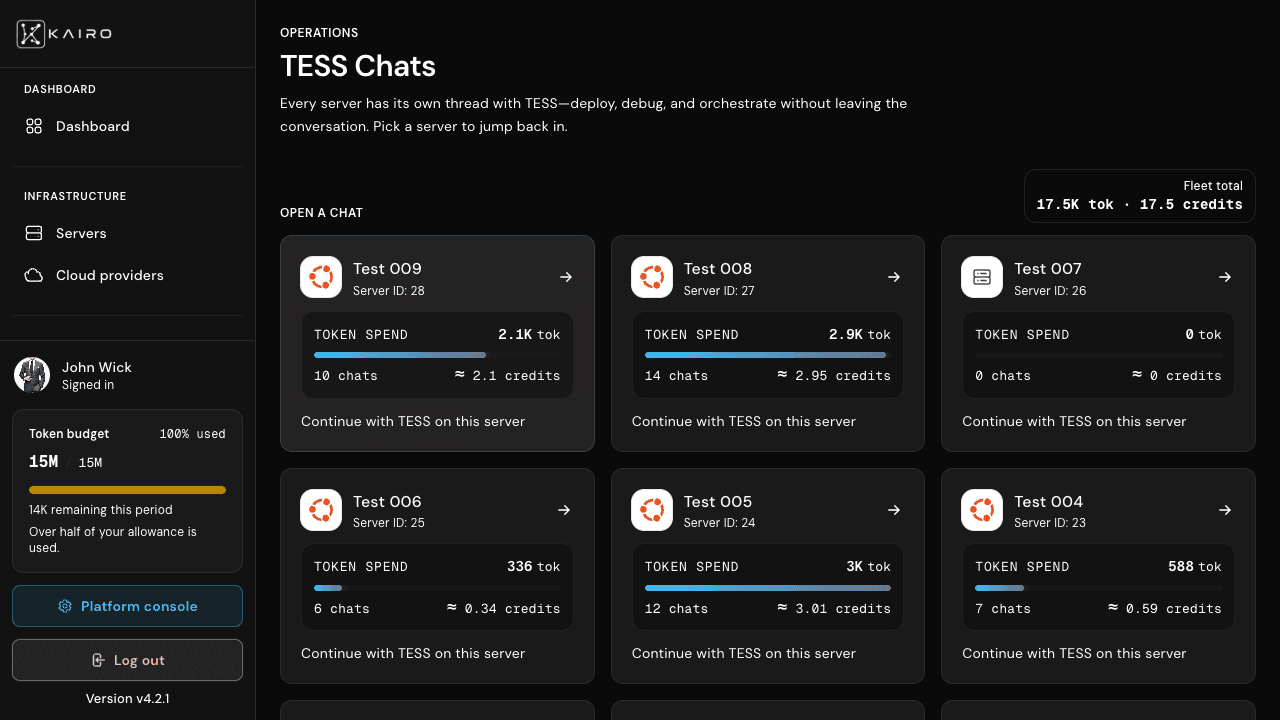This screenshot has width=1280, height=720.
Task: Click the 'Signed in' status text
Action: pos(88,385)
